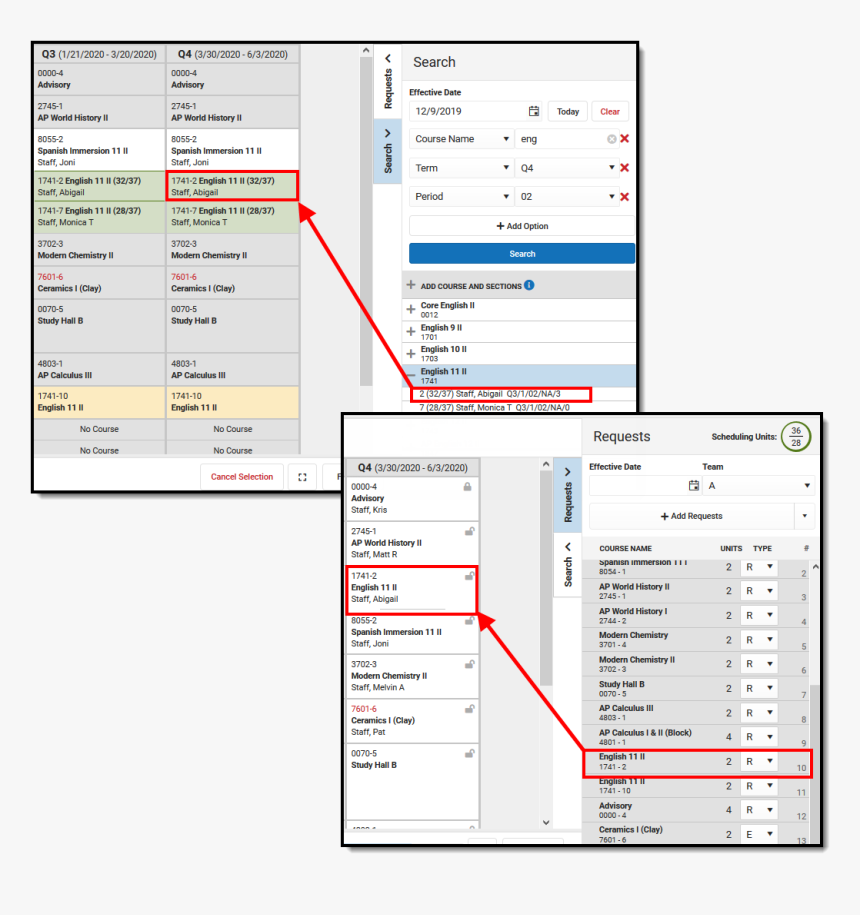Click the Scheduling Units 36/28 indicator

click(796, 436)
